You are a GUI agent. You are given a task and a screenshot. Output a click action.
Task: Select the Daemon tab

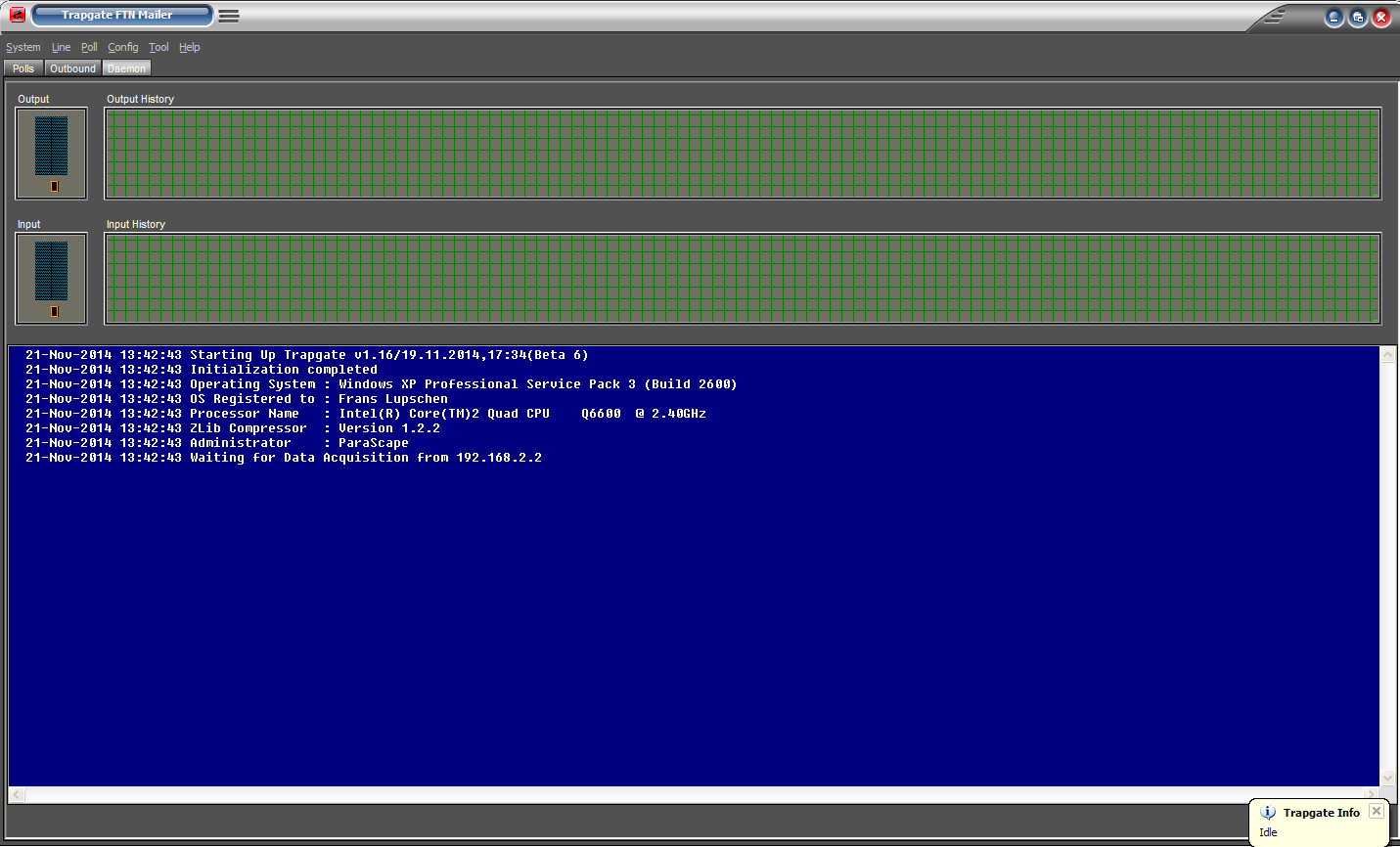click(126, 68)
